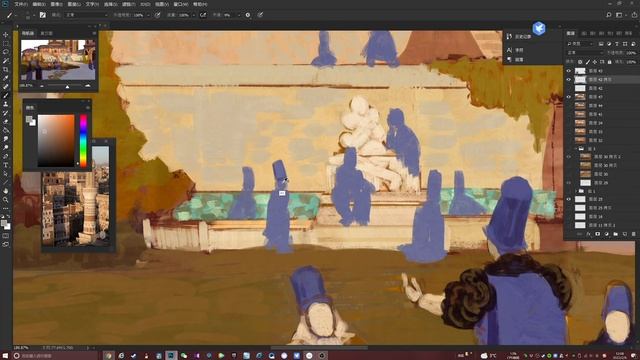Click the Navigator preview thumbnail

pyautogui.click(x=58, y=60)
